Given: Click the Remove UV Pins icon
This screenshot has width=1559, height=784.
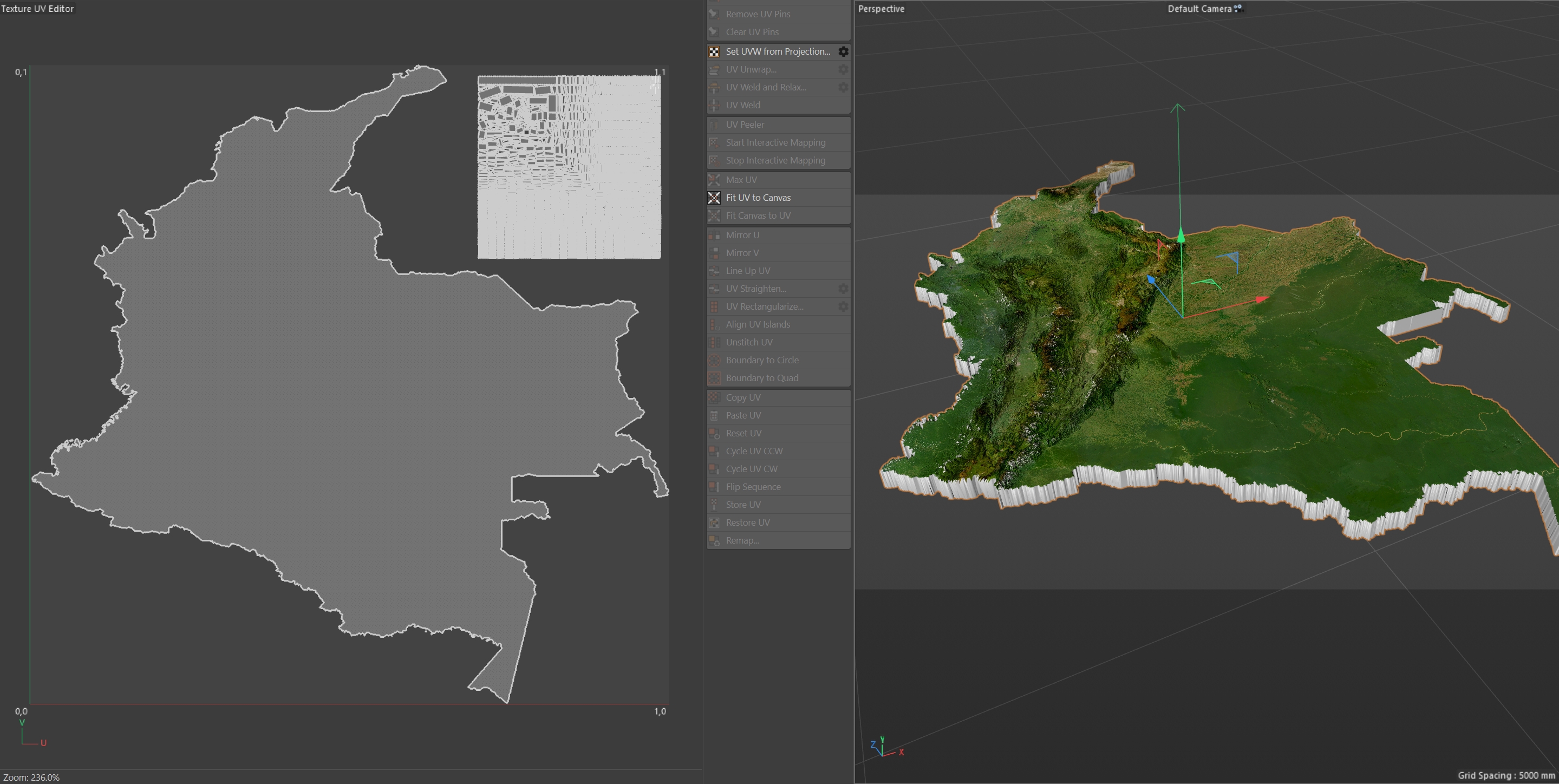Looking at the screenshot, I should point(714,14).
